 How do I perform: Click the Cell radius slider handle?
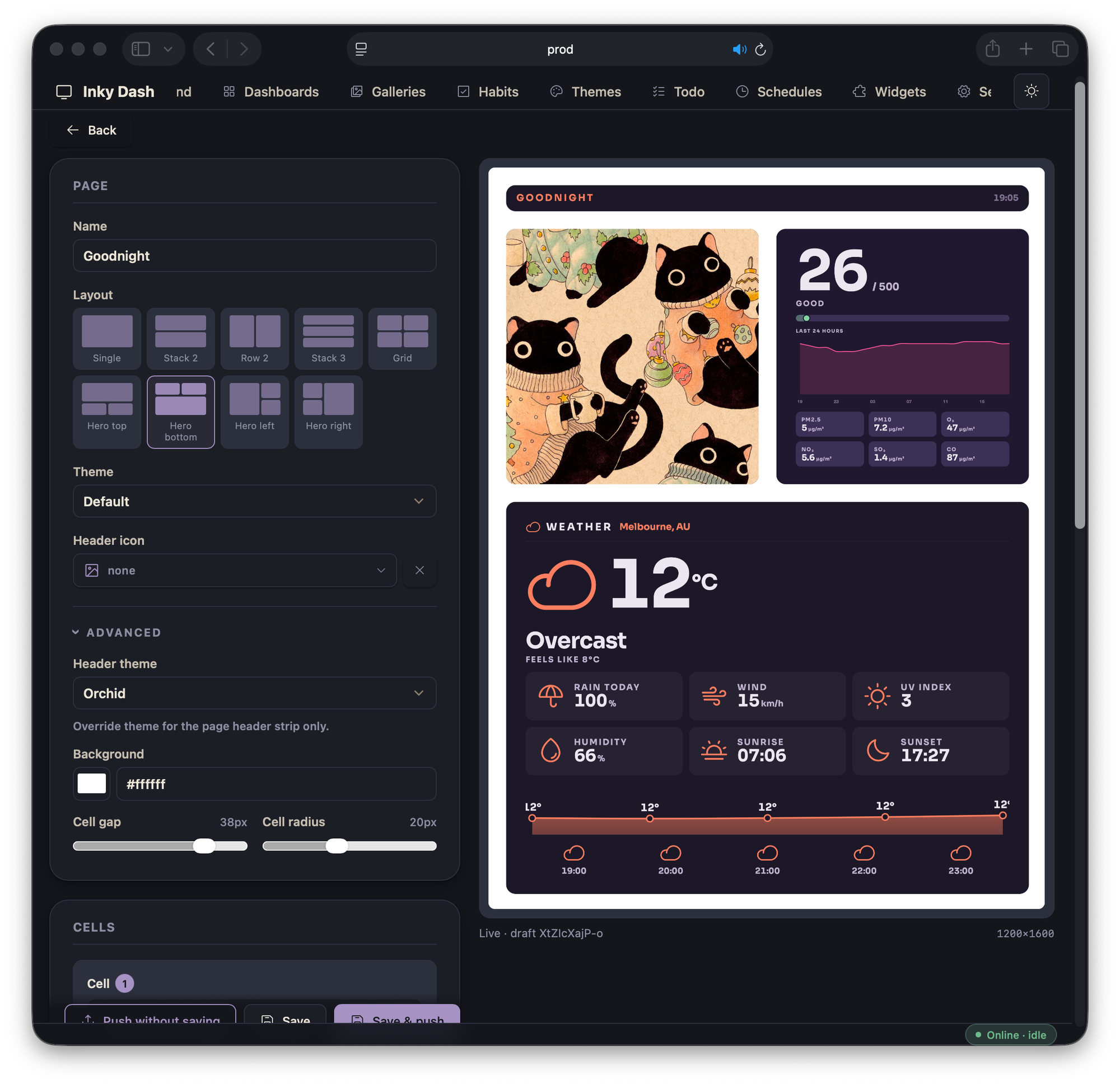pos(337,846)
